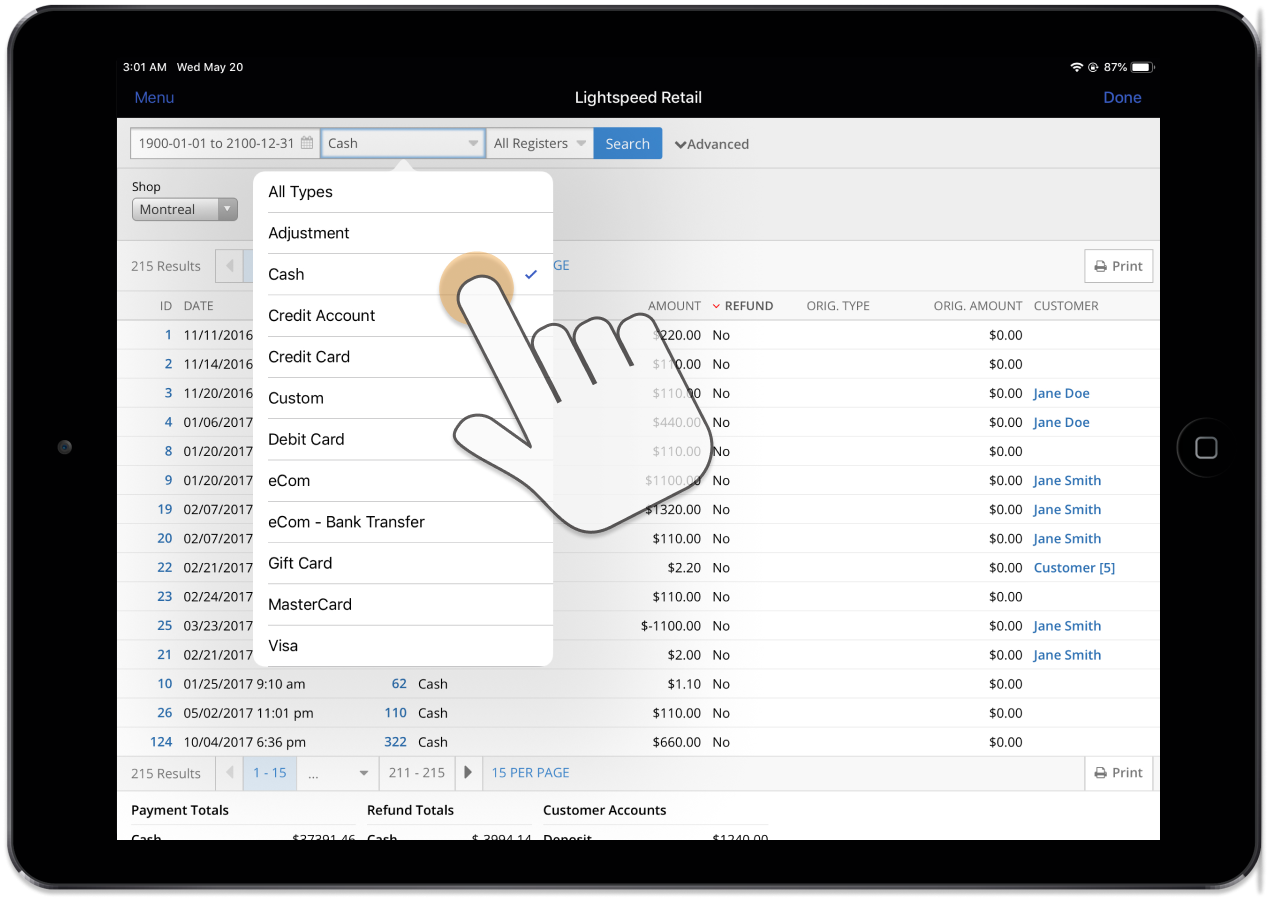Click the date range field 1900-01-01 to 2100-12-31
This screenshot has width=1270, height=905.
pos(225,143)
